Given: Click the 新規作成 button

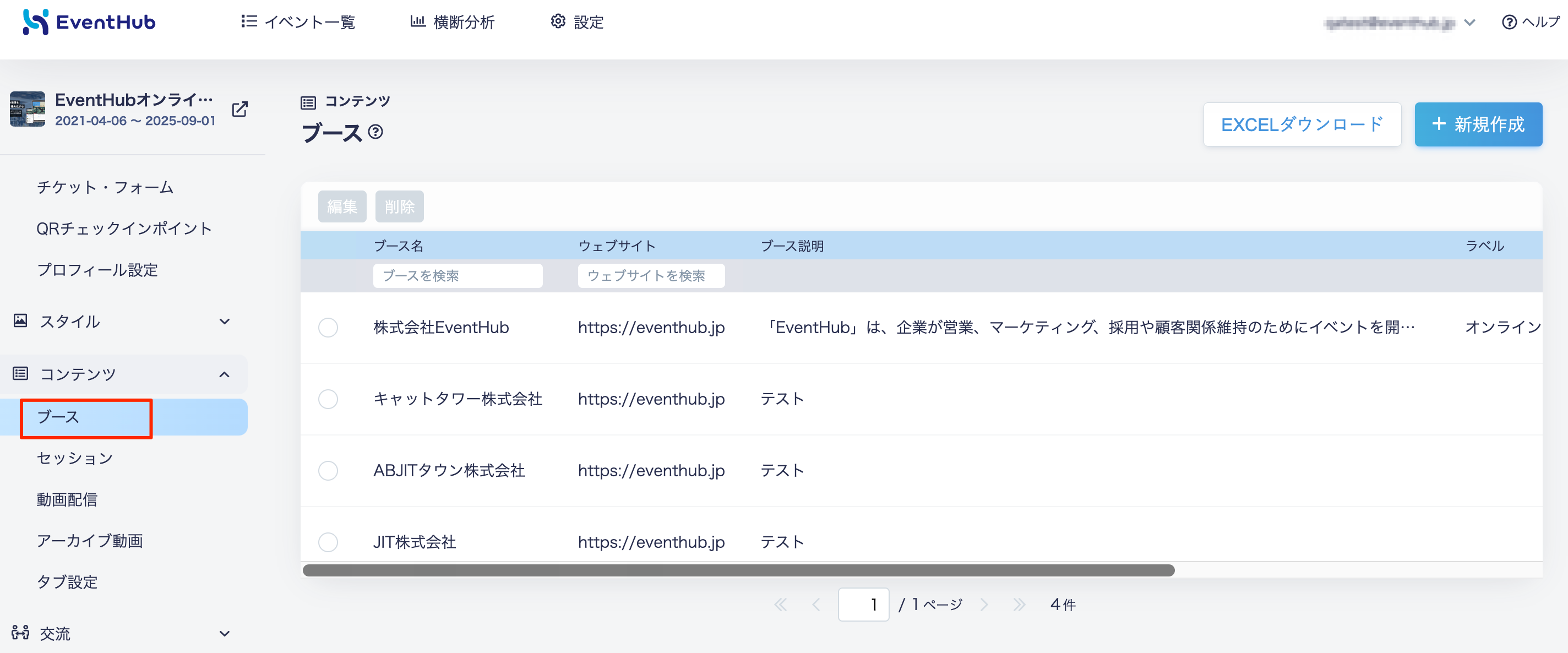Looking at the screenshot, I should (x=1478, y=124).
